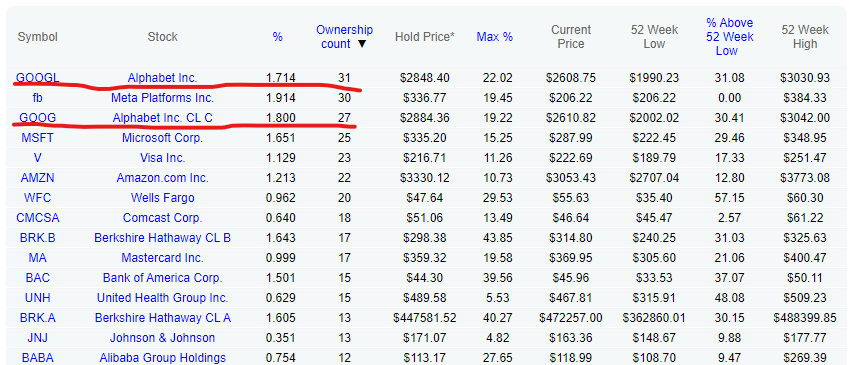Select Berkshire CL A current price $472257.00
This screenshot has width=853, height=365.
(x=571, y=318)
